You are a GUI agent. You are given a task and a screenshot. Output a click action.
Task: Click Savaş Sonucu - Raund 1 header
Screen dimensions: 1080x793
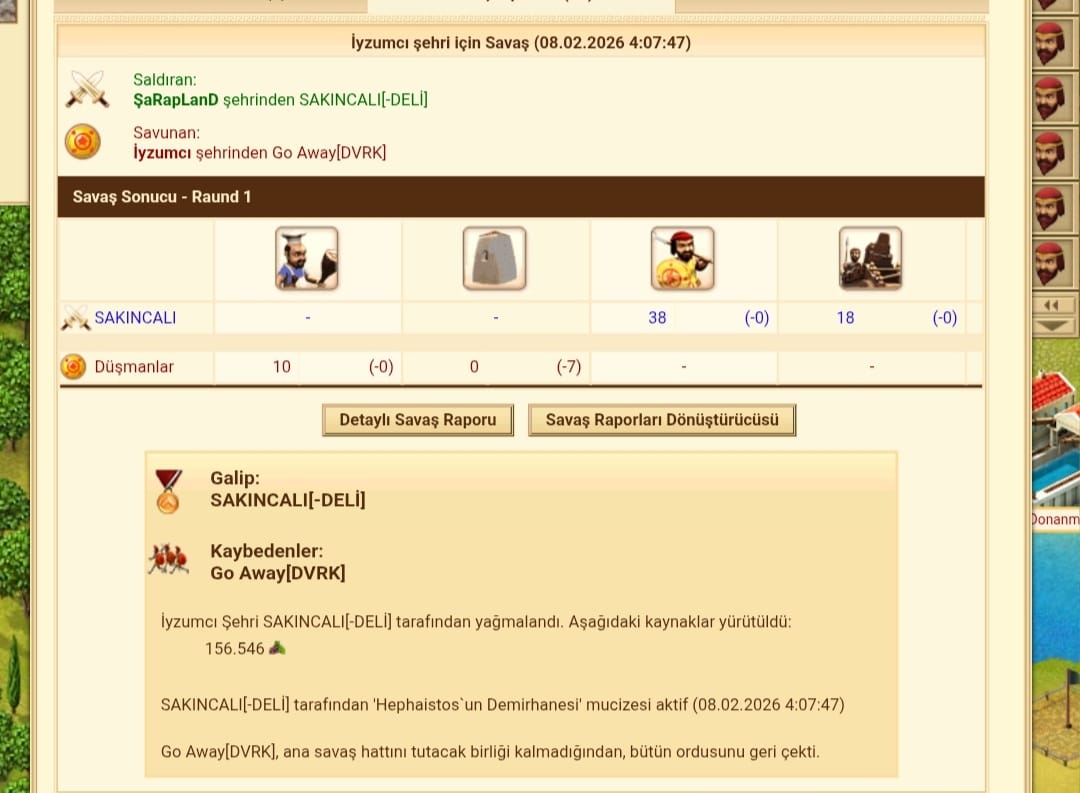point(162,196)
